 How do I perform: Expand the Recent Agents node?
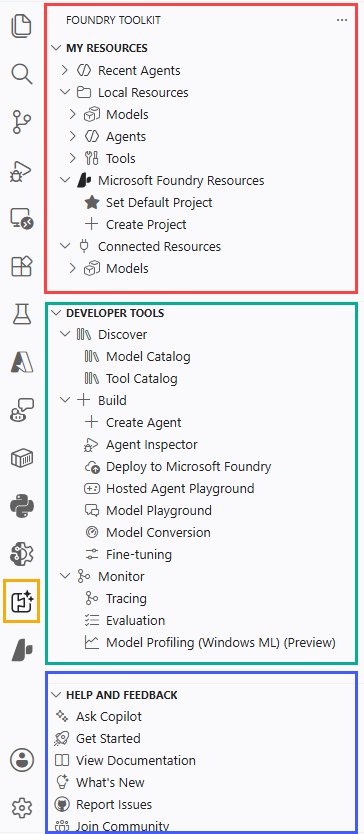point(64,70)
